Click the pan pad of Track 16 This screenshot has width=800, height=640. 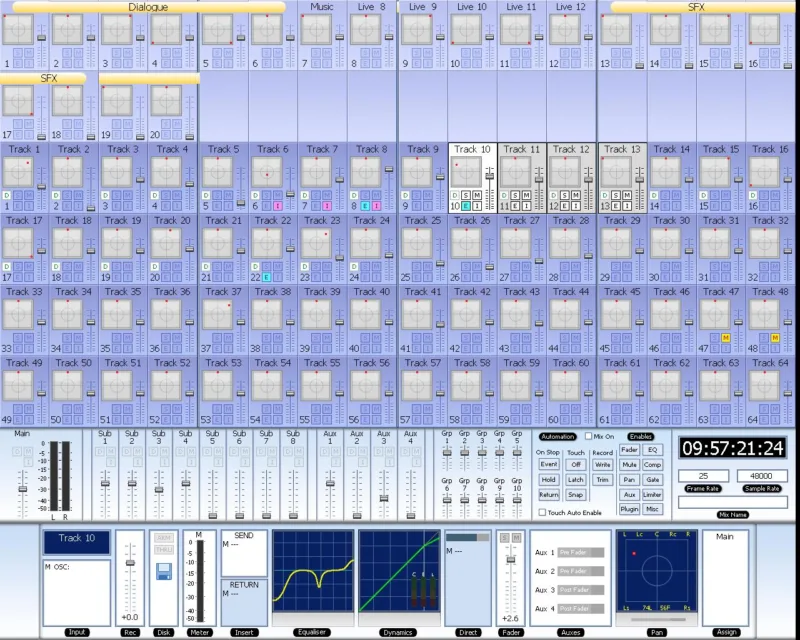coord(764,171)
